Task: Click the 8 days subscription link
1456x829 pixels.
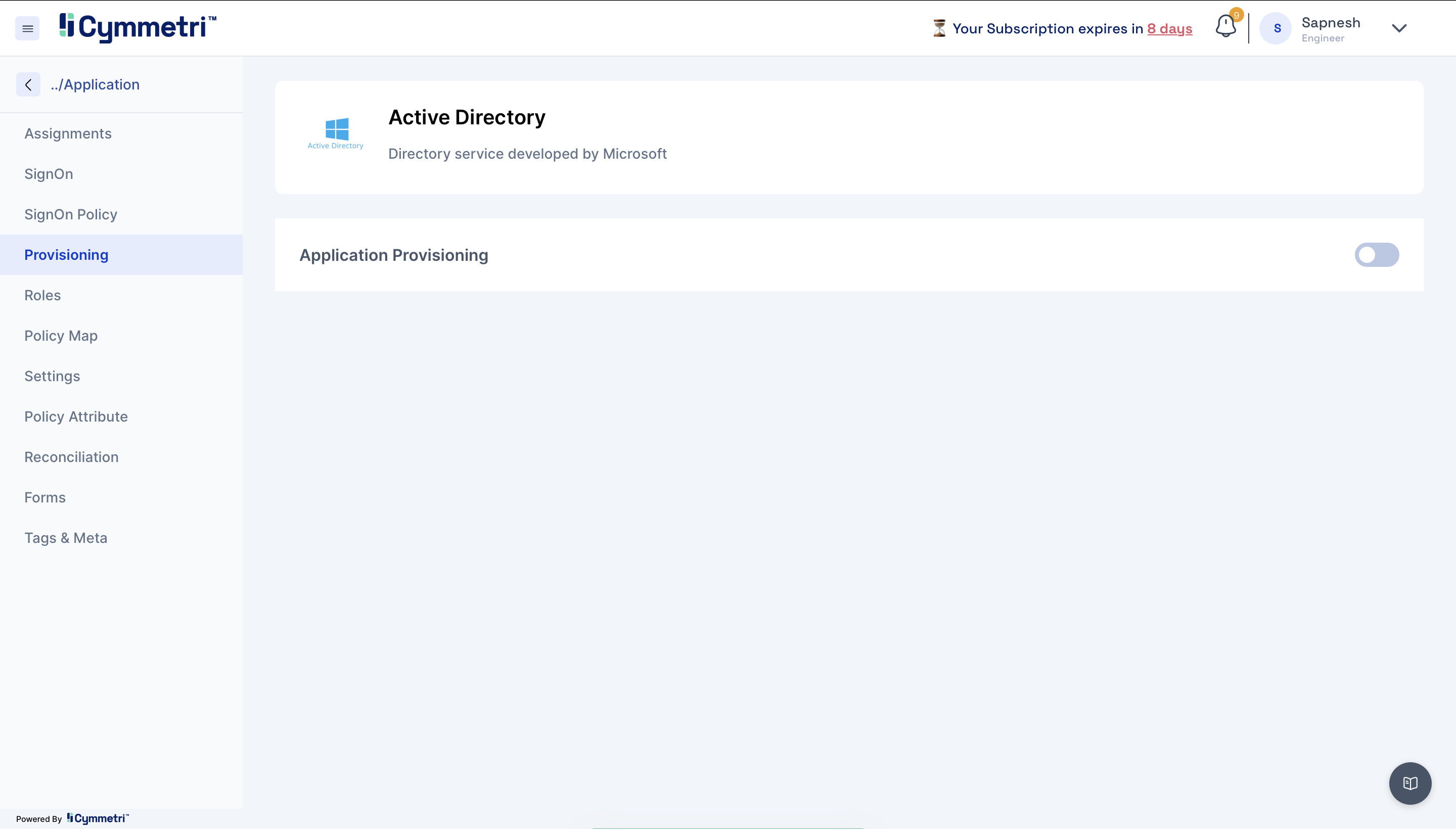Action: (1169, 28)
